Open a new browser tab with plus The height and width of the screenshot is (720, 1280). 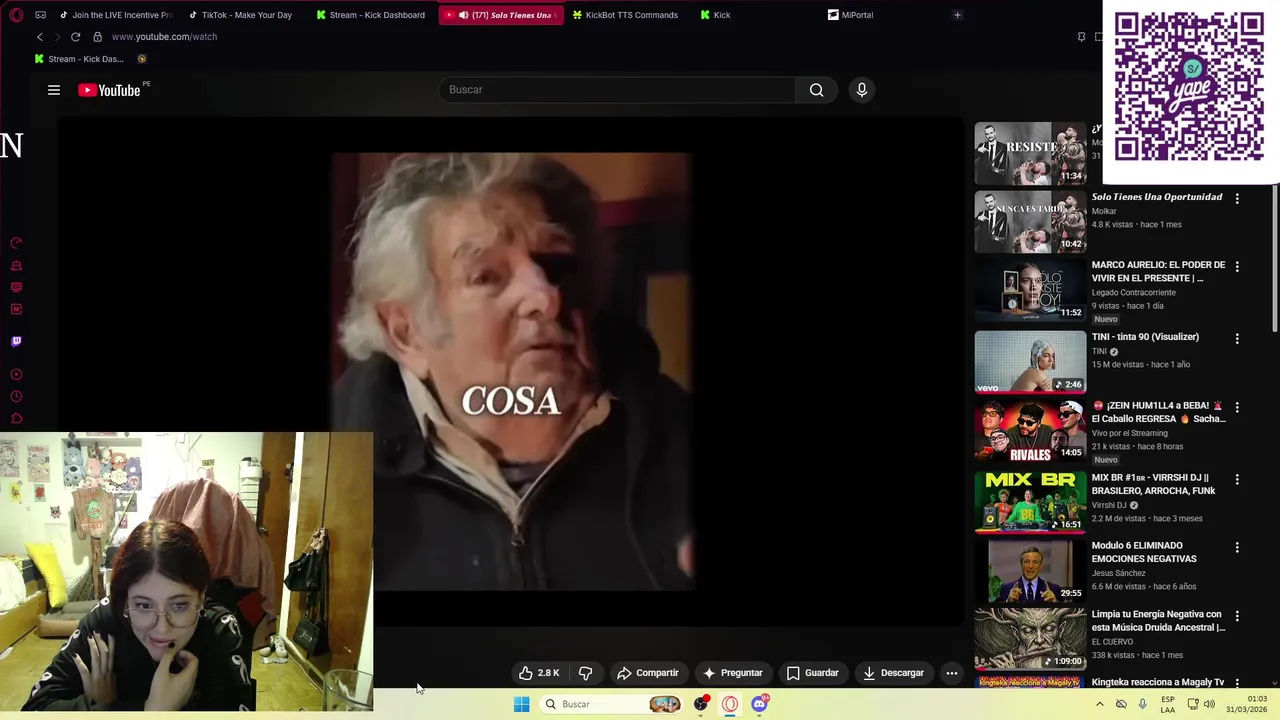[x=957, y=15]
